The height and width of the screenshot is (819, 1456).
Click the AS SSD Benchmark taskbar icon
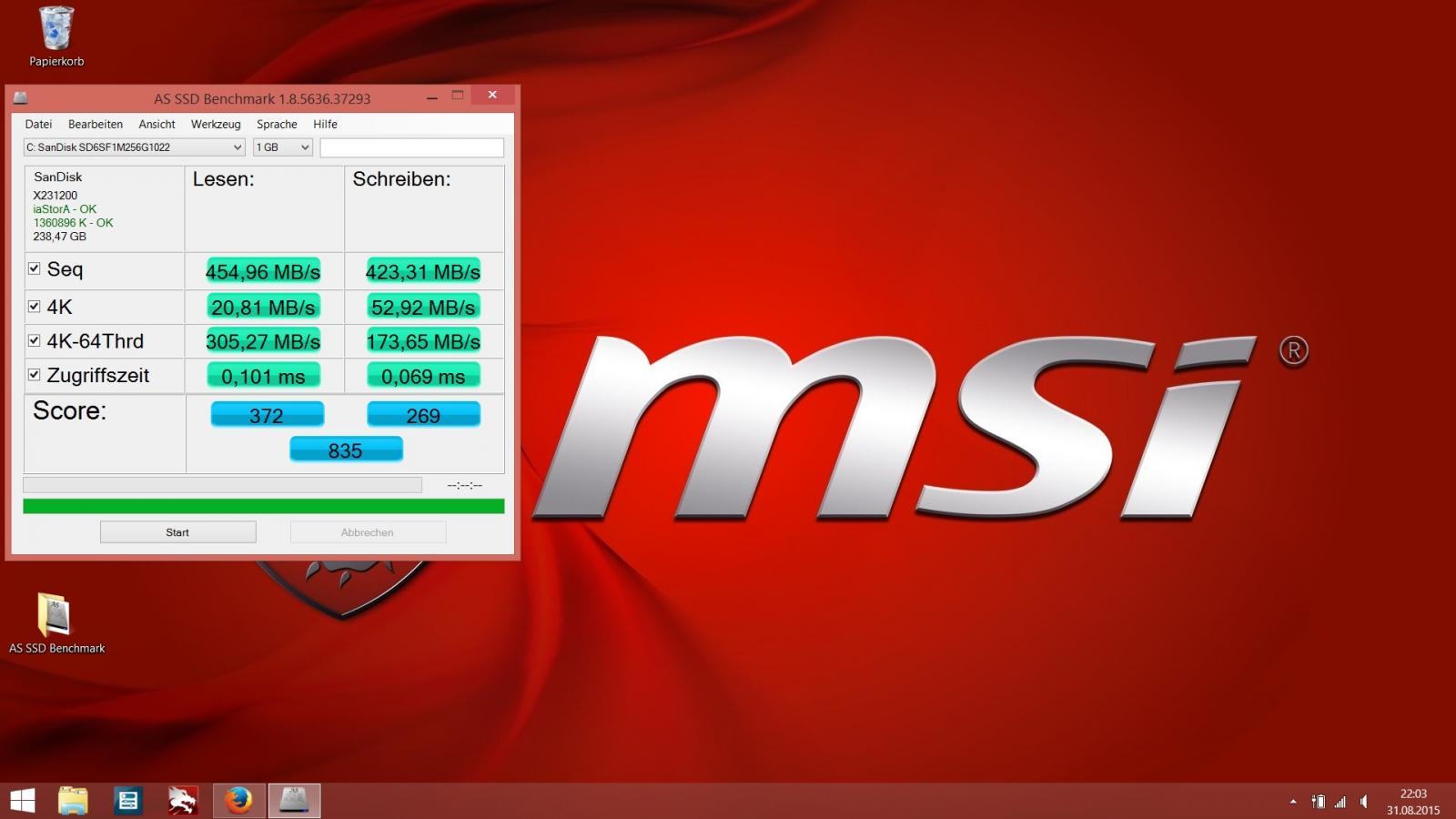294,801
